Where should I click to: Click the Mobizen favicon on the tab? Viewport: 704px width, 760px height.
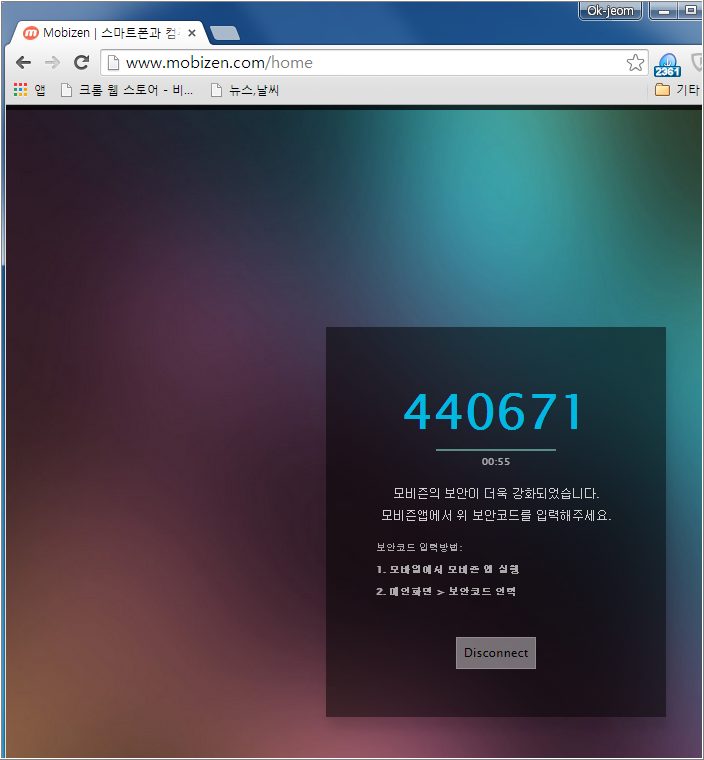(31, 33)
